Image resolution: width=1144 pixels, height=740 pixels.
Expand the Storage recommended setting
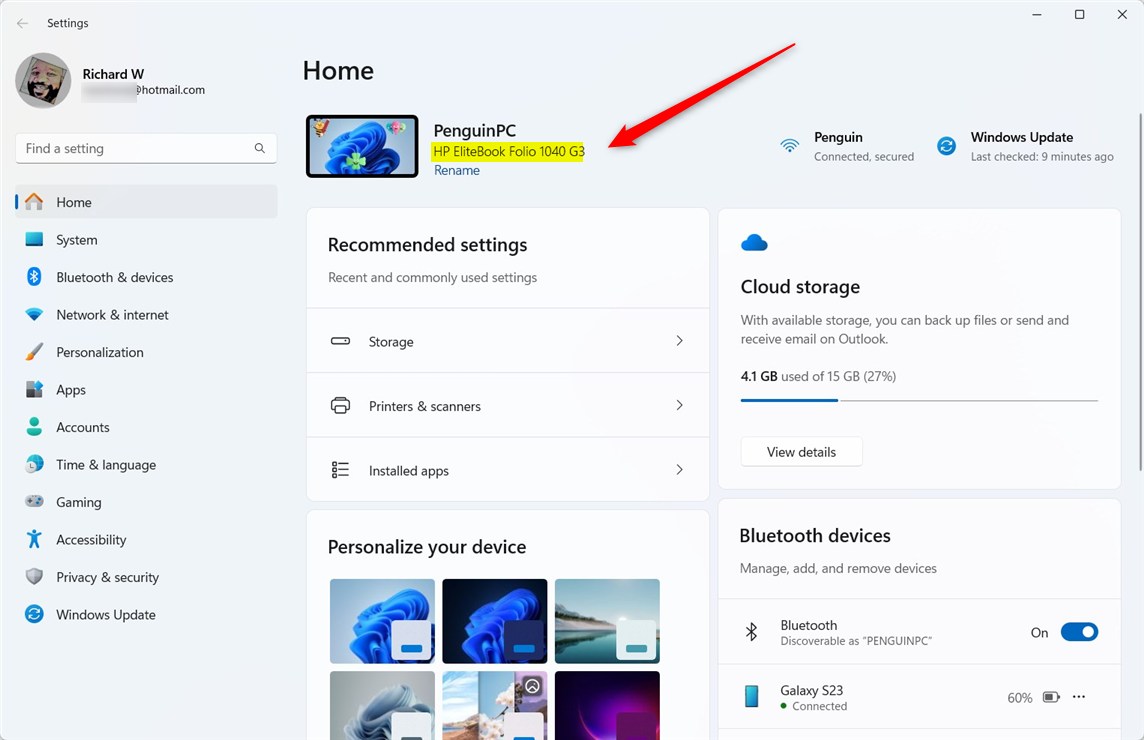[x=508, y=341]
